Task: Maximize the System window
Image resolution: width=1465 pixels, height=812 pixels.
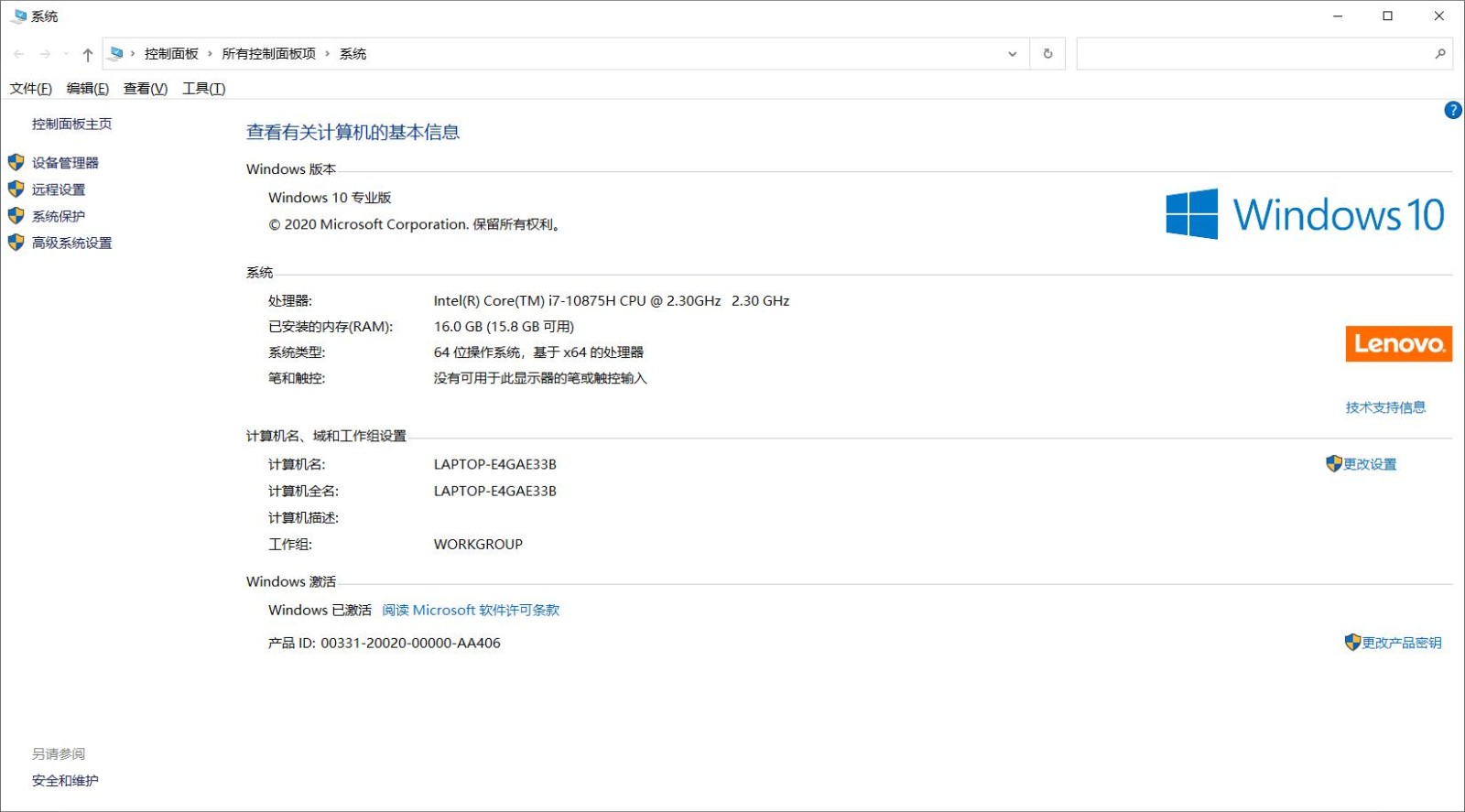Action: pyautogui.click(x=1388, y=16)
